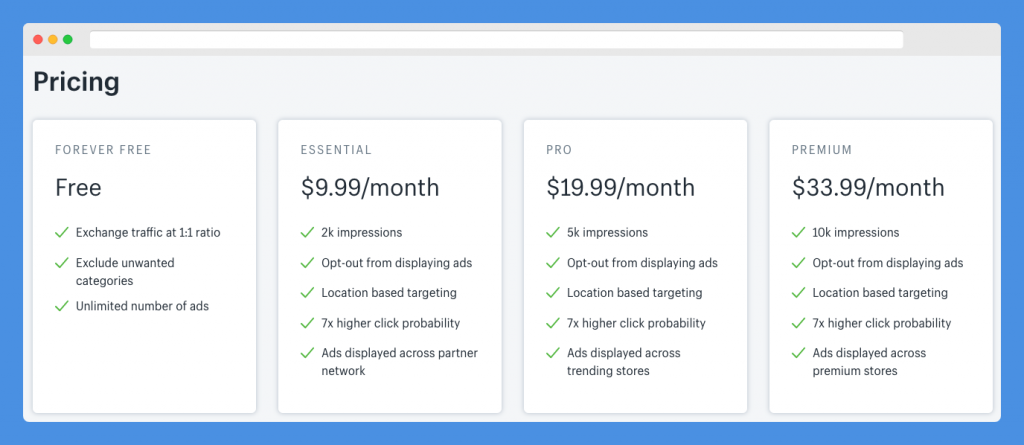
Task: Click the checkmark next to 2k impressions
Action: pyautogui.click(x=308, y=233)
